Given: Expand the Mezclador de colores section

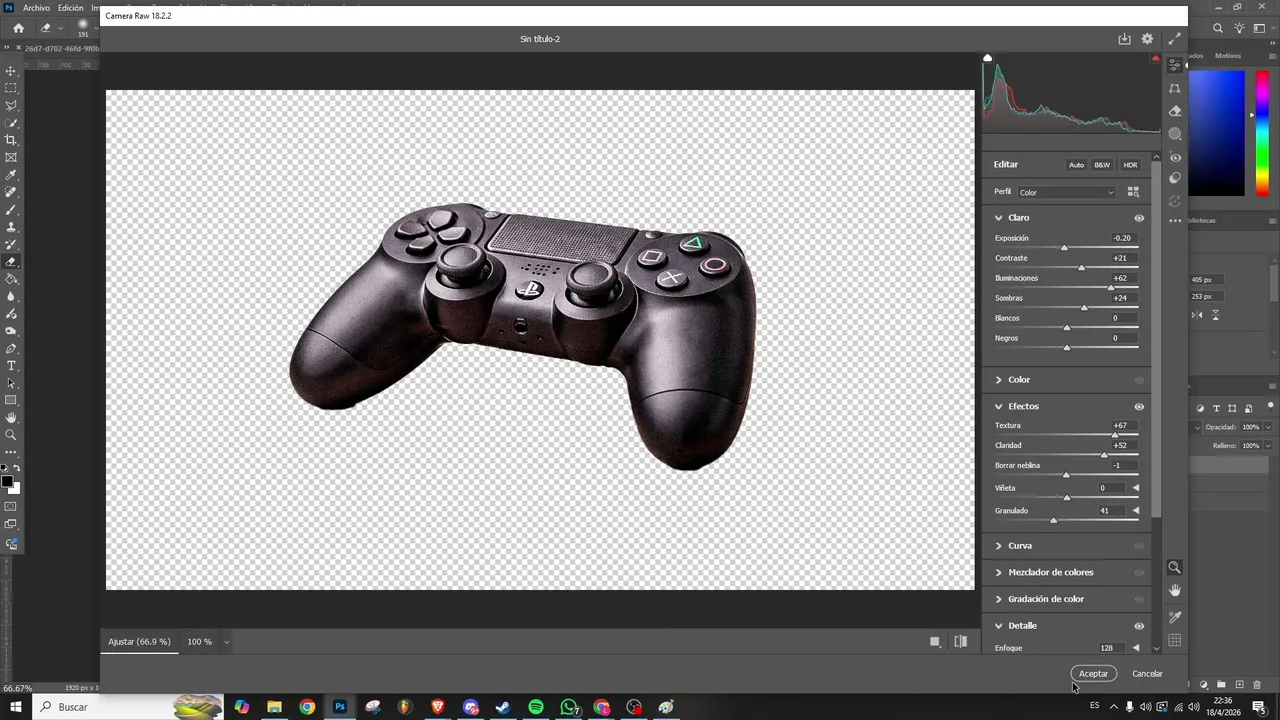Looking at the screenshot, I should [x=998, y=573].
